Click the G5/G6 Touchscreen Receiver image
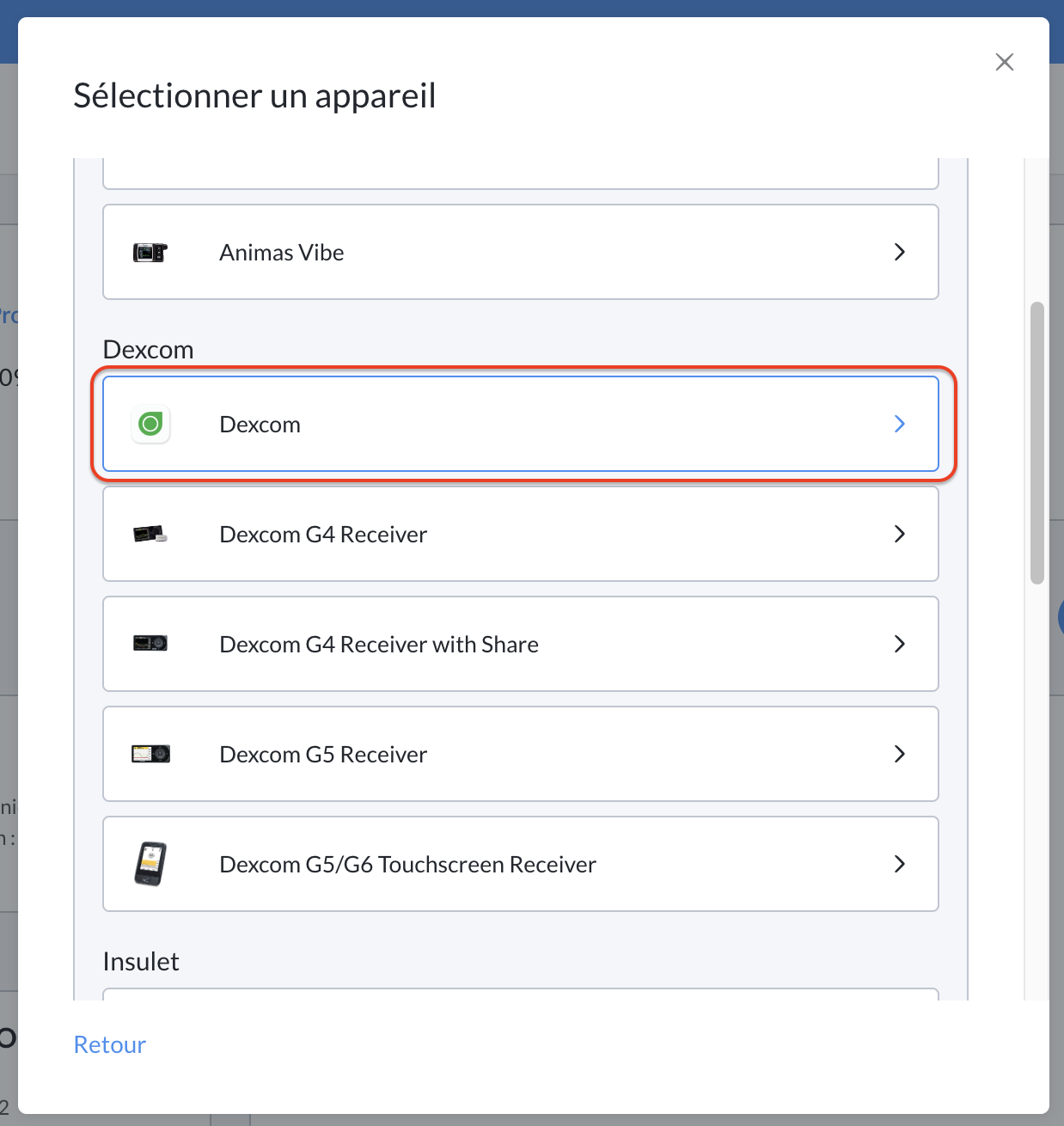Image resolution: width=1064 pixels, height=1126 pixels. [150, 864]
